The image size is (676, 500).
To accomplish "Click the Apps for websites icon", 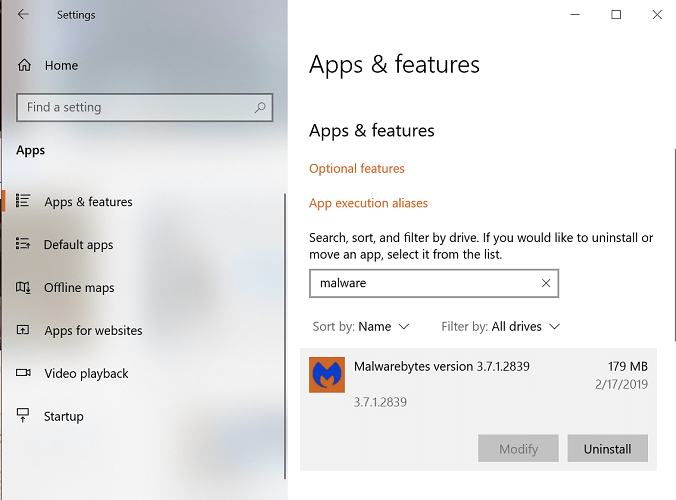I will pyautogui.click(x=24, y=331).
